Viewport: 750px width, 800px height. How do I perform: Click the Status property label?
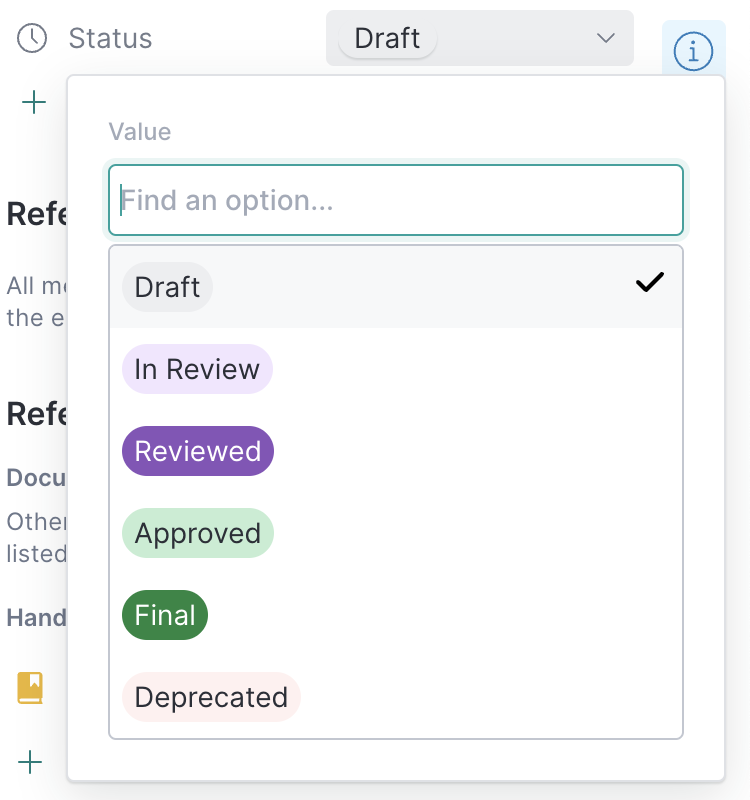click(110, 38)
